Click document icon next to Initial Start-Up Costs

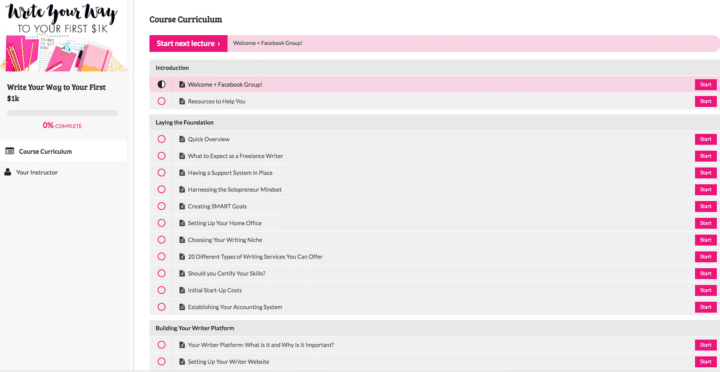[182, 290]
